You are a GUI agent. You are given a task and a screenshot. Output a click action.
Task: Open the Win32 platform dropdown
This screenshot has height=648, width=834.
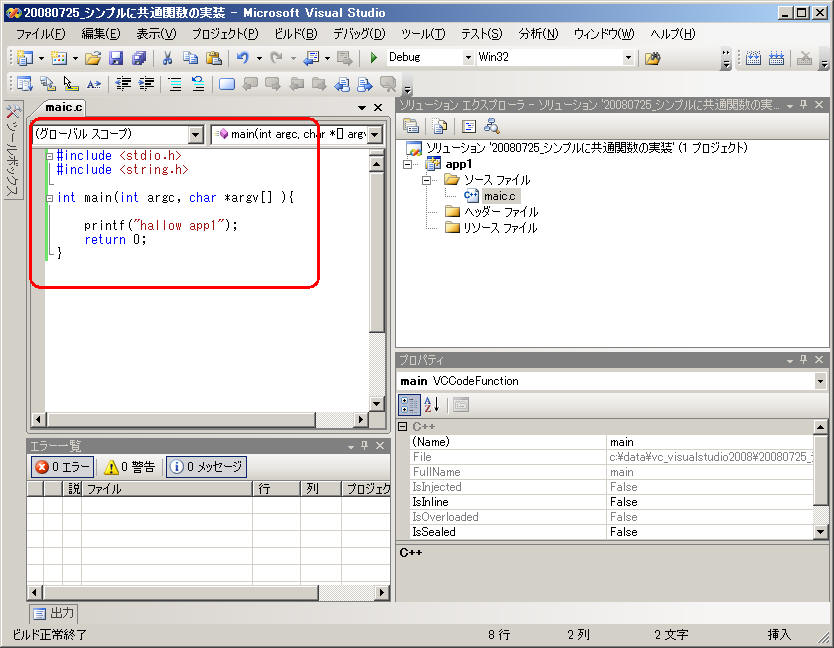point(628,58)
